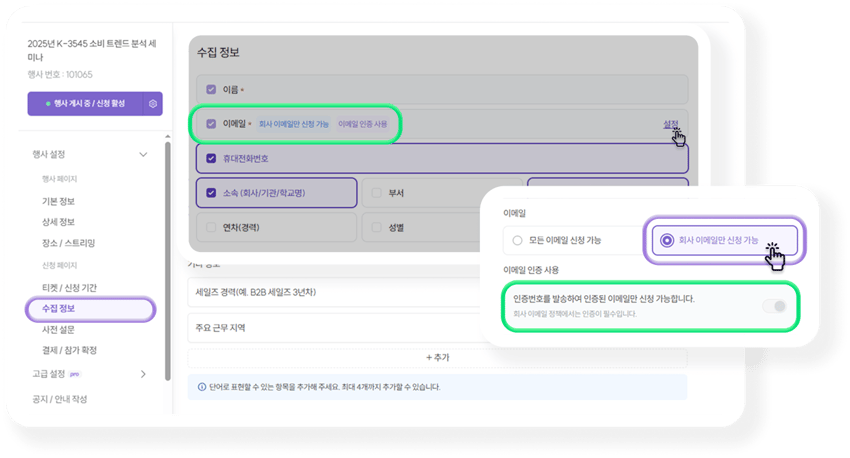The width and height of the screenshot is (850, 458).
Task: Open 기본 정보 in the sidebar
Action: tap(59, 201)
